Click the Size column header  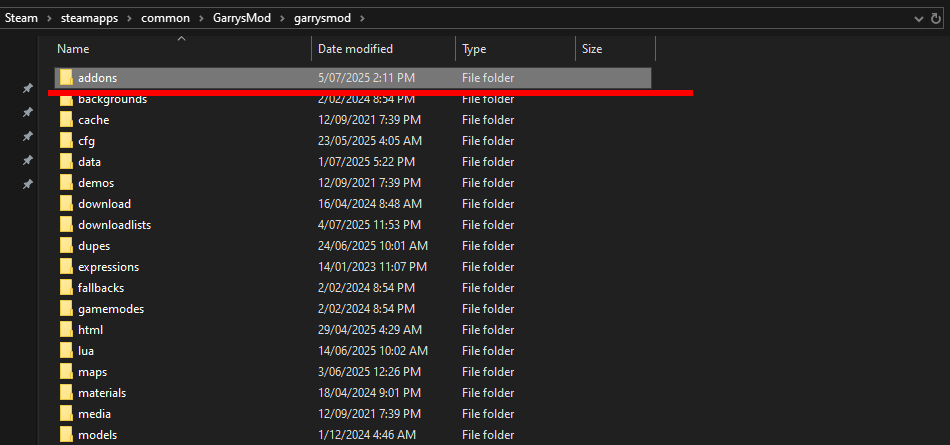(x=592, y=48)
